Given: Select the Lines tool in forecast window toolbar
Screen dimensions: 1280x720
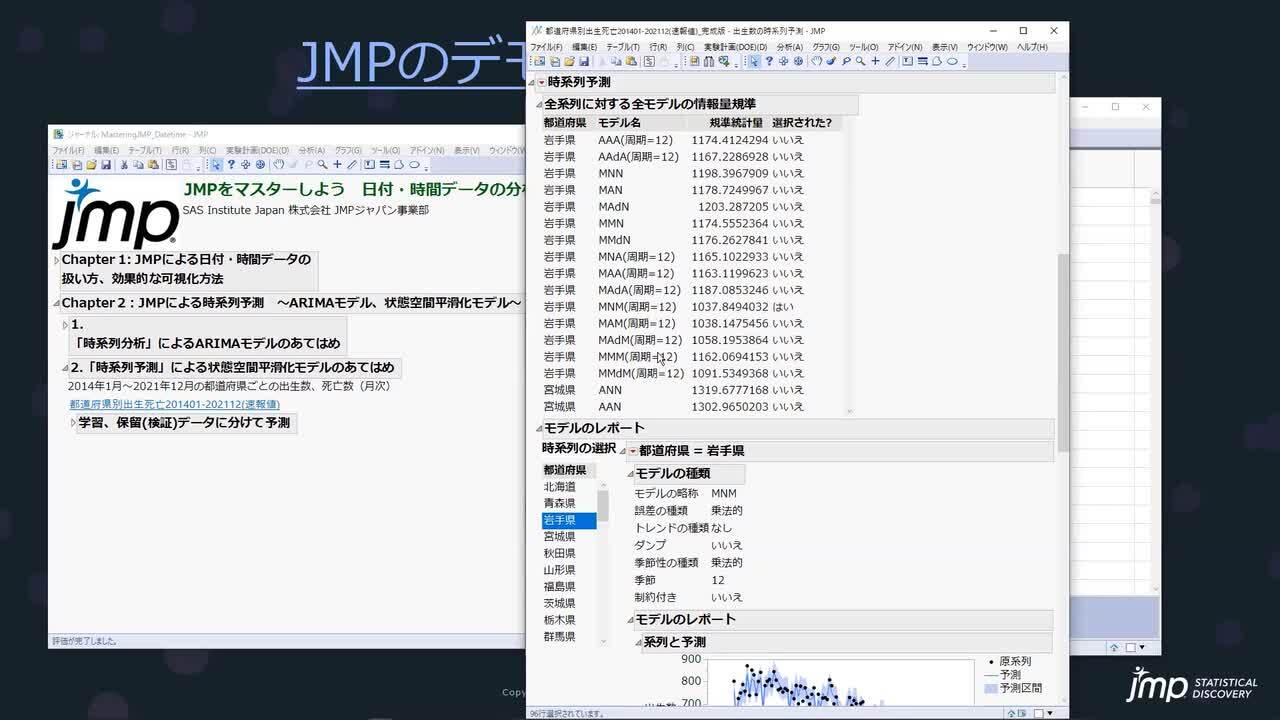Looking at the screenshot, I should (x=922, y=61).
